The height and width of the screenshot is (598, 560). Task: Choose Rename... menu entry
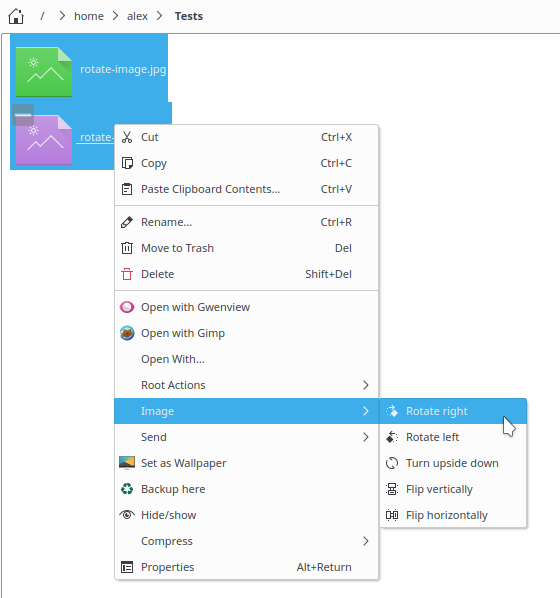coord(246,222)
